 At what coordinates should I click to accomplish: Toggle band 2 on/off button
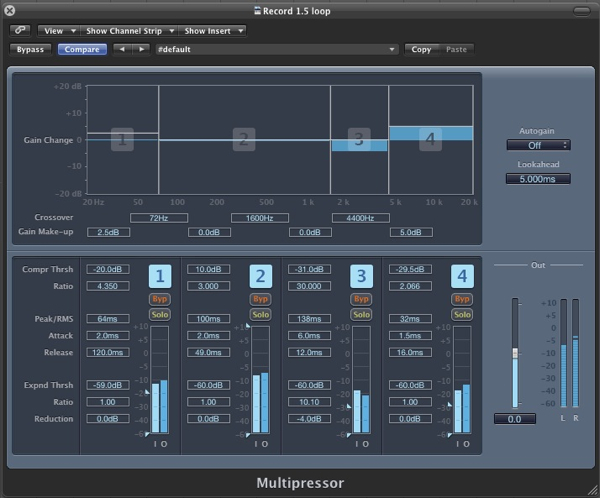261,276
